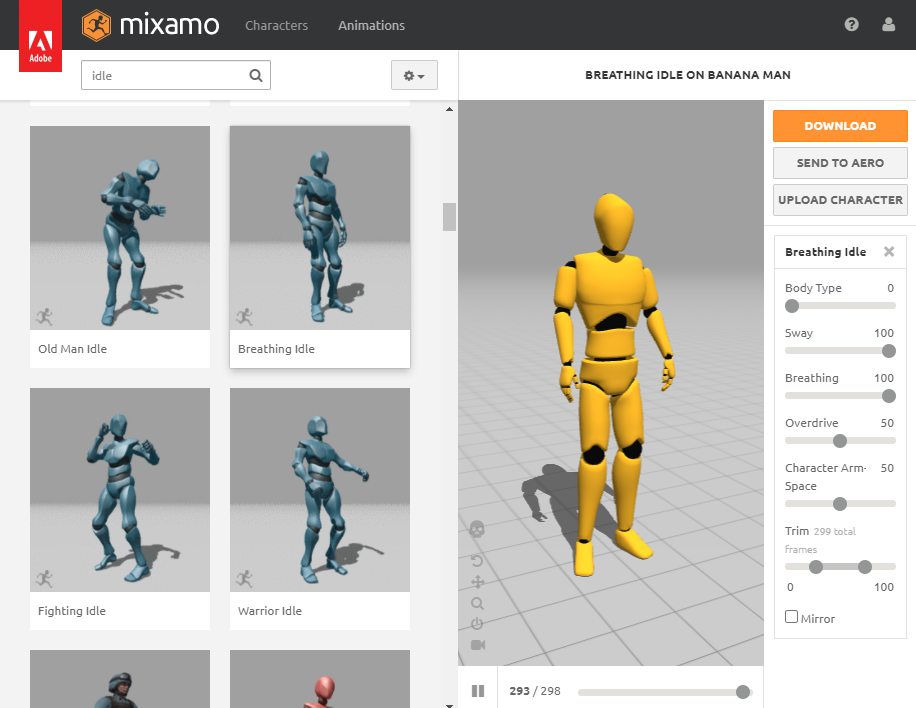Select the soldier character animation thumbnail

point(120,679)
